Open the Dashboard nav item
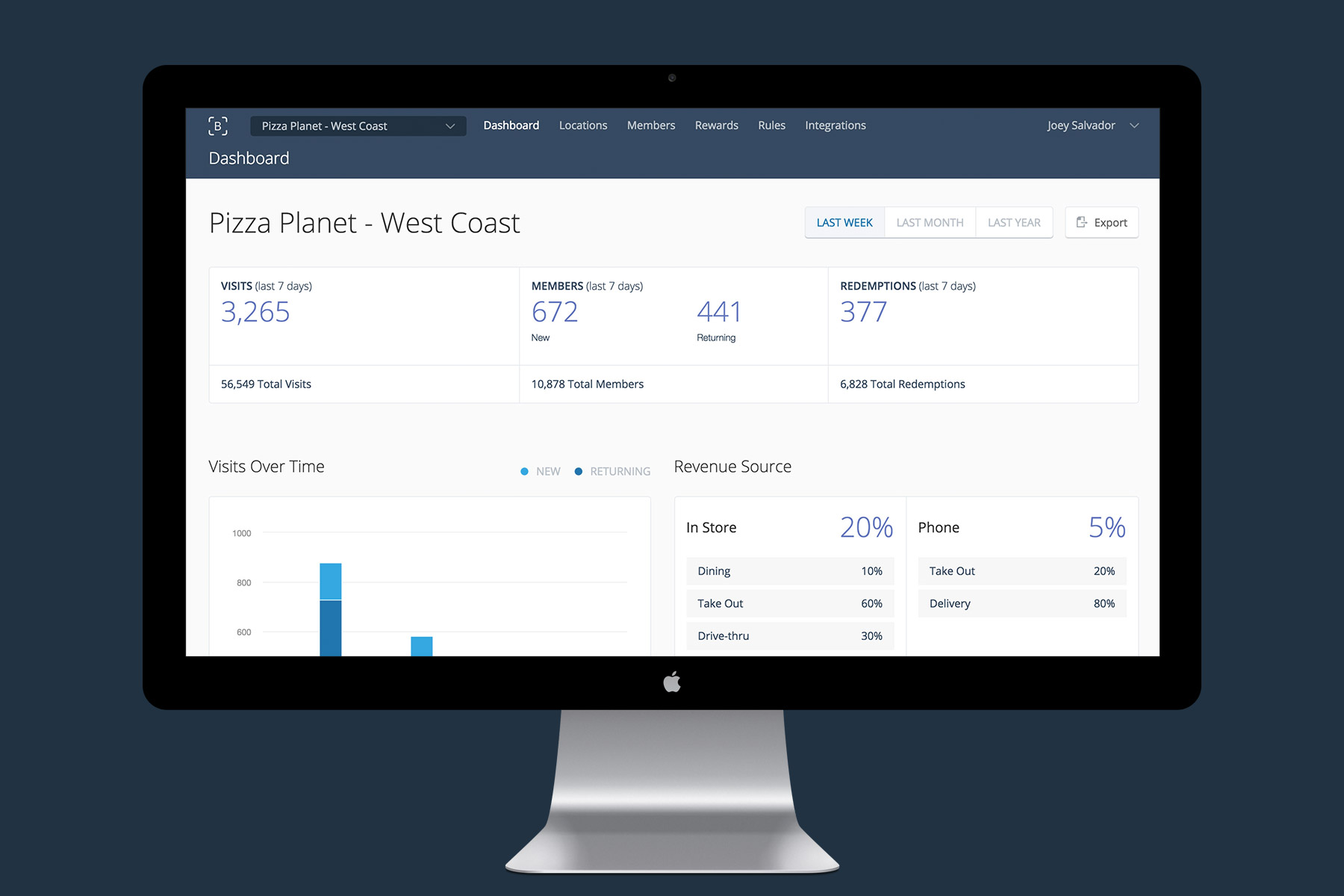This screenshot has height=896, width=1344. click(511, 125)
